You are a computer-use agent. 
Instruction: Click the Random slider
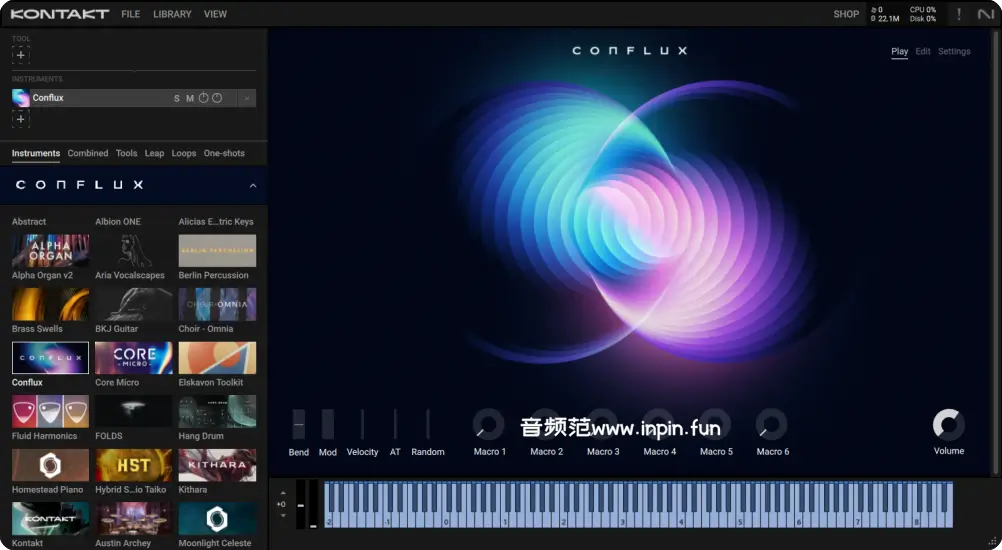[428, 424]
